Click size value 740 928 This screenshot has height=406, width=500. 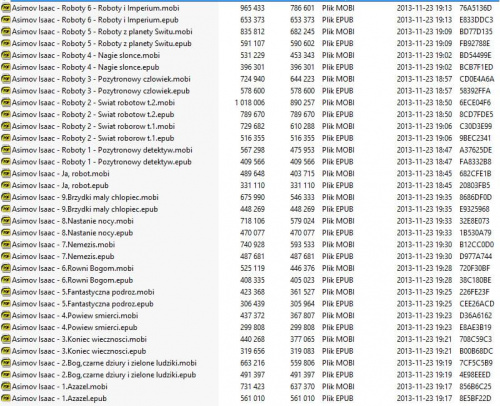pyautogui.click(x=252, y=245)
